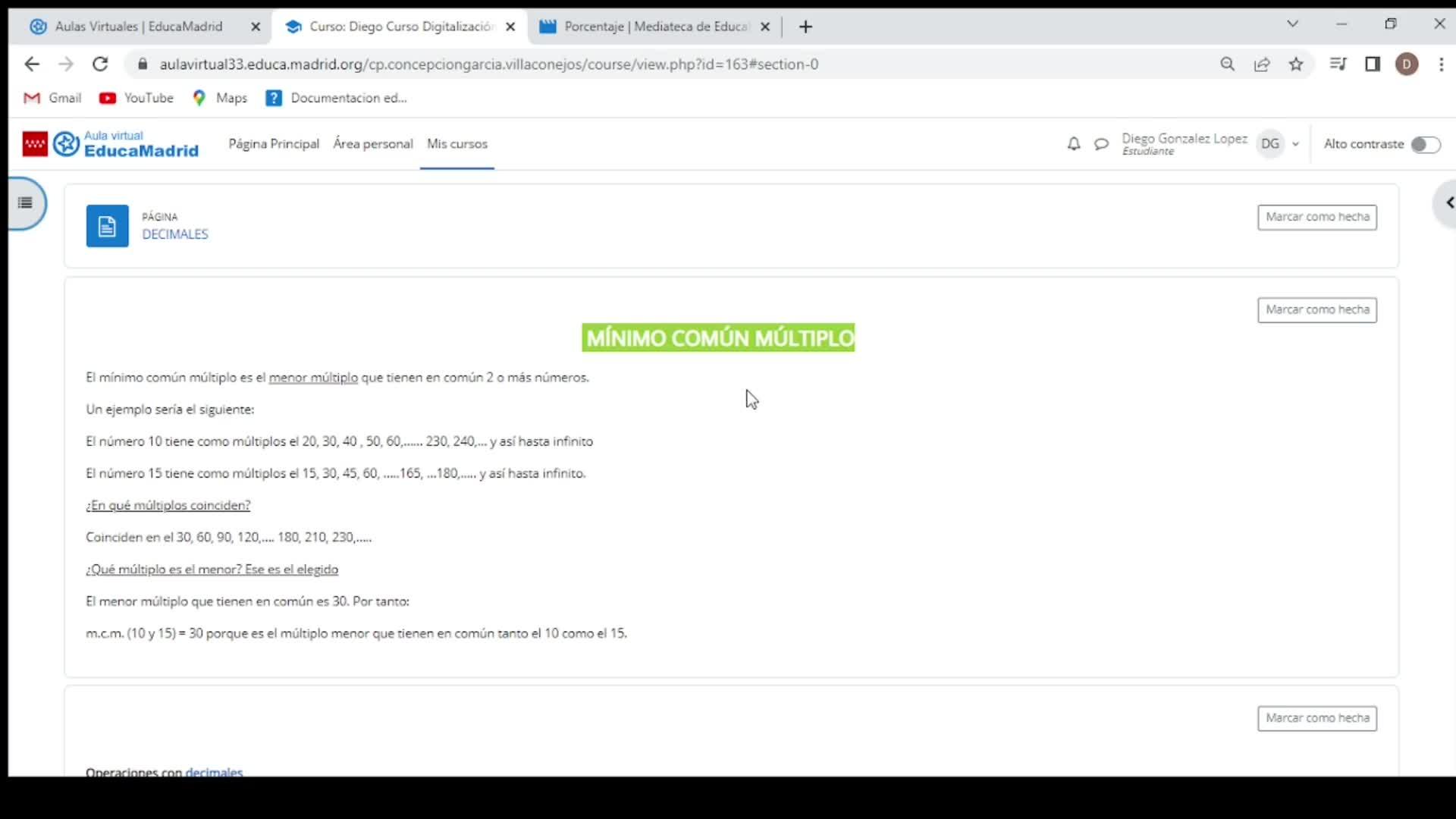Open the browser side panel icon
Image resolution: width=1456 pixels, height=819 pixels.
point(1373,64)
